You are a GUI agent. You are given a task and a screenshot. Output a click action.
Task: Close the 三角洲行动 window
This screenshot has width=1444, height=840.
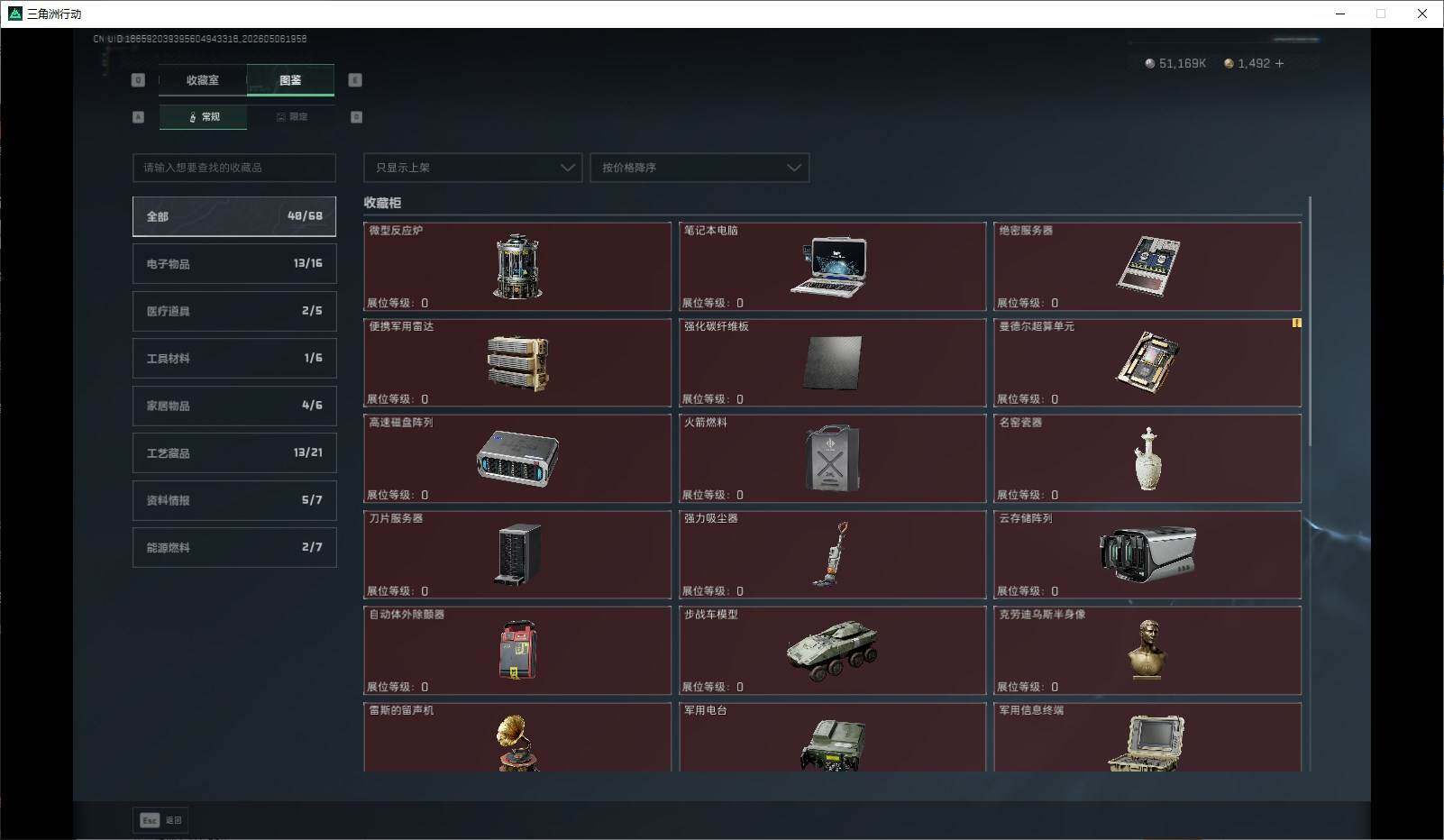[x=1422, y=14]
